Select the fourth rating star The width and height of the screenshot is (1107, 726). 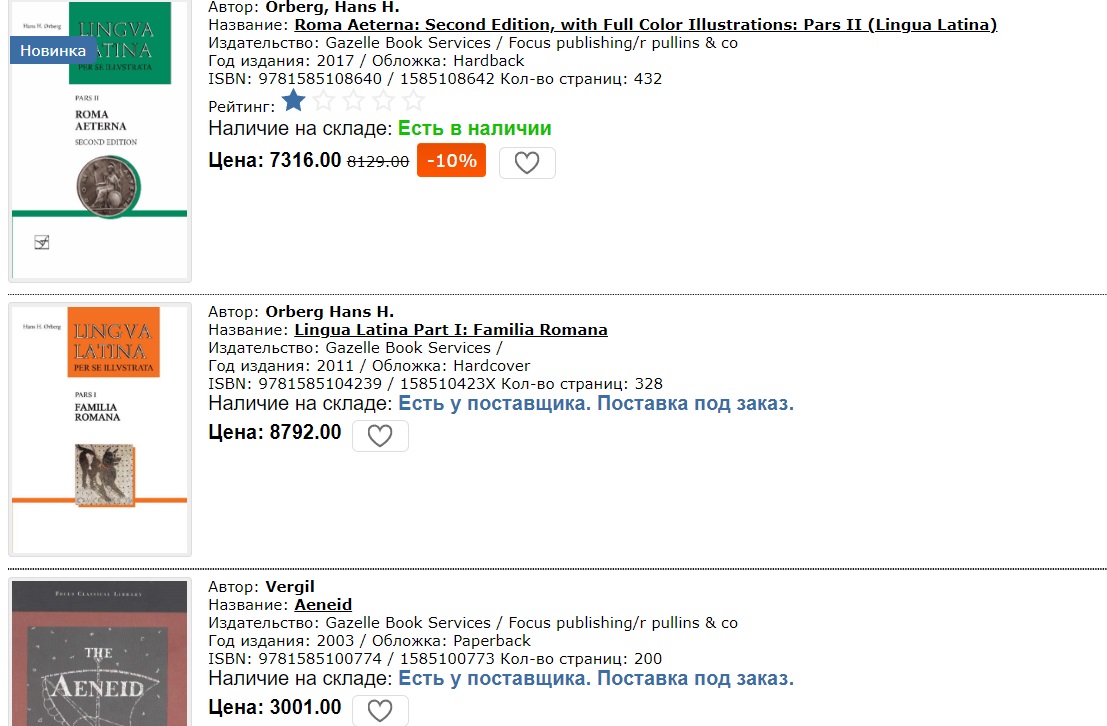point(384,101)
